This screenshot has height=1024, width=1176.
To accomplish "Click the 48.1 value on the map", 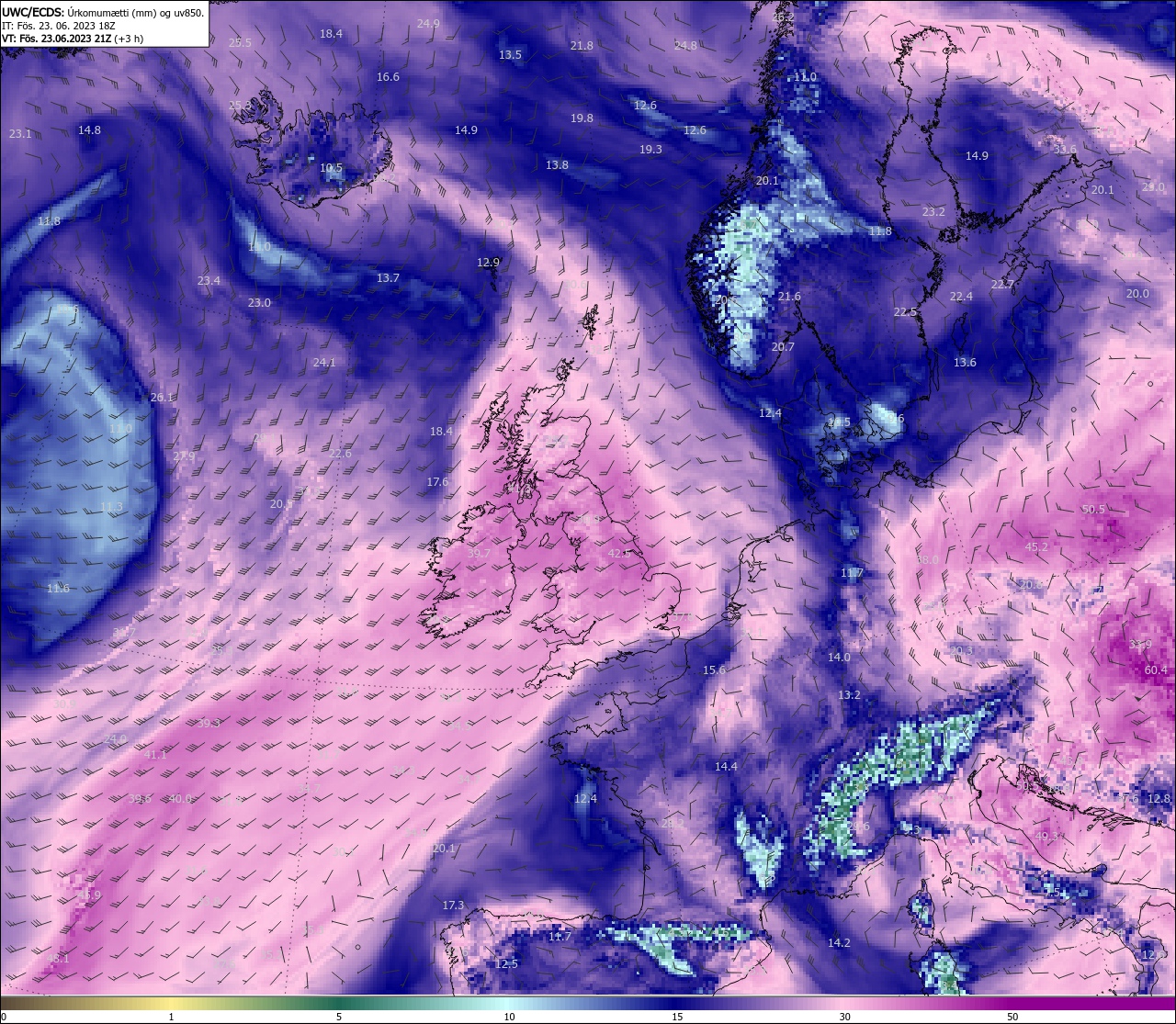I will click(x=58, y=959).
